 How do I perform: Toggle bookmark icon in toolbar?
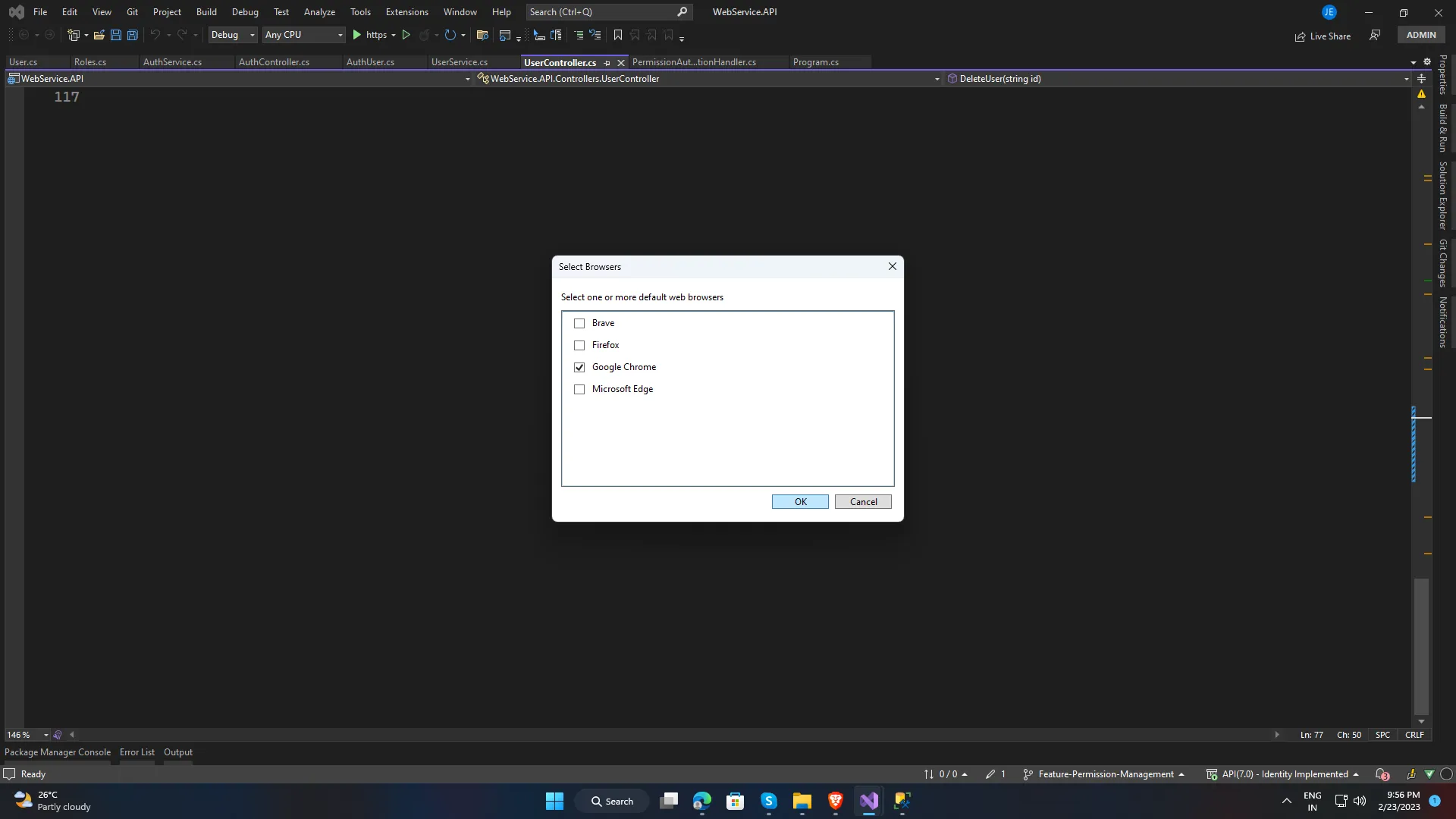[x=618, y=35]
